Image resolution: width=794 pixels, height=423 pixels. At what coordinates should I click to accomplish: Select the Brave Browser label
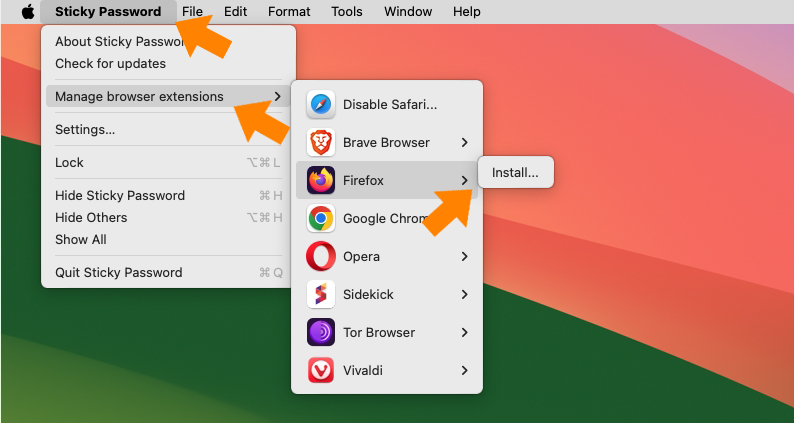[x=386, y=142]
